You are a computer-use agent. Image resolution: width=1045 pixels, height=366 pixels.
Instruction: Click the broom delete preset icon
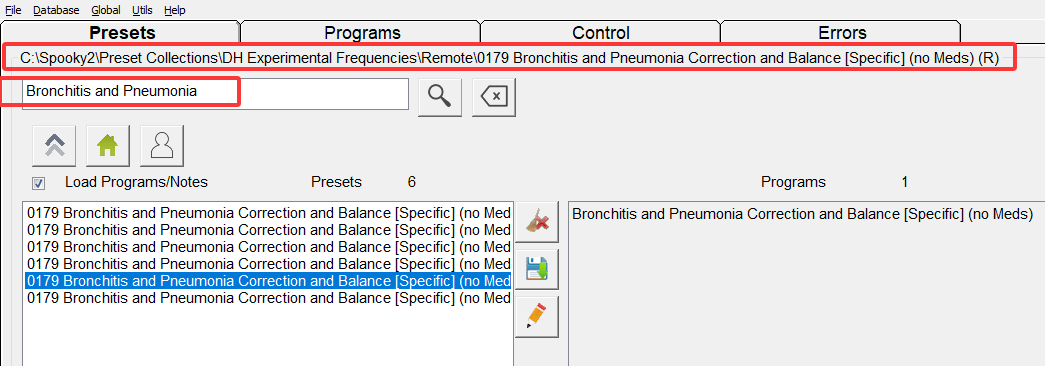(x=537, y=222)
